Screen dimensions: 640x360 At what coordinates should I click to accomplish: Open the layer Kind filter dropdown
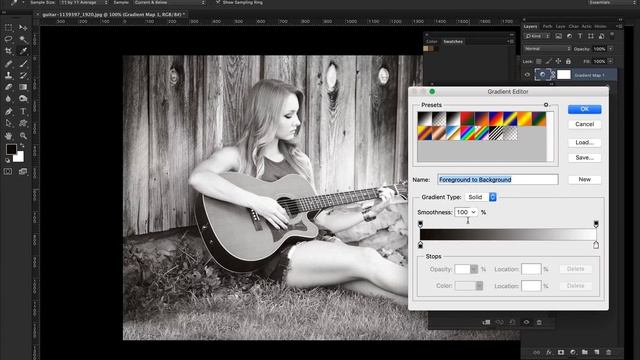coord(537,36)
